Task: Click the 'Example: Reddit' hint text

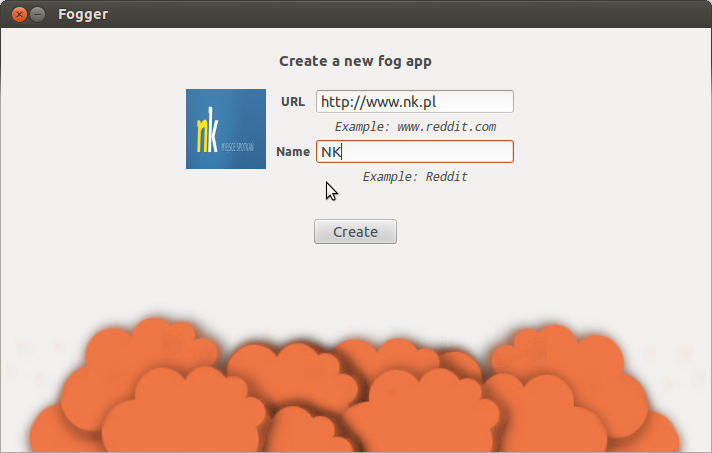Action: tap(415, 177)
